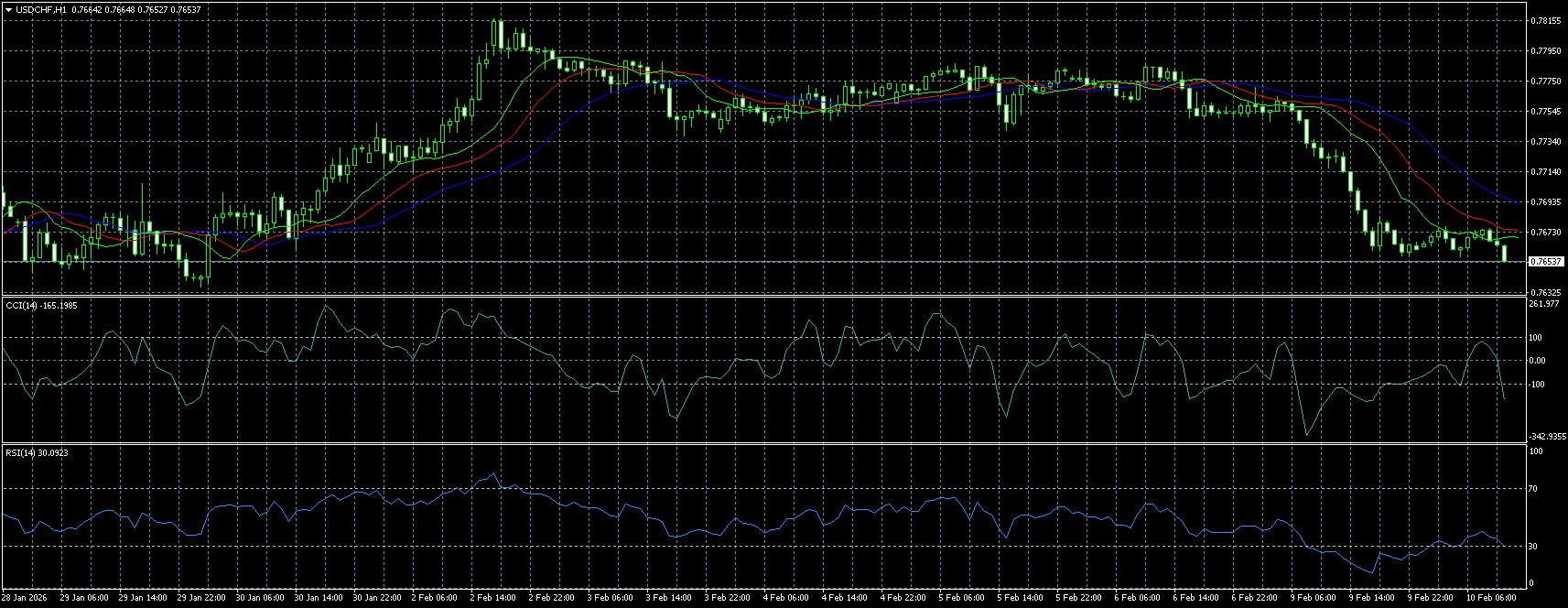1568x608 pixels.
Task: Click the 0.78155 price level
Action: (1545, 20)
